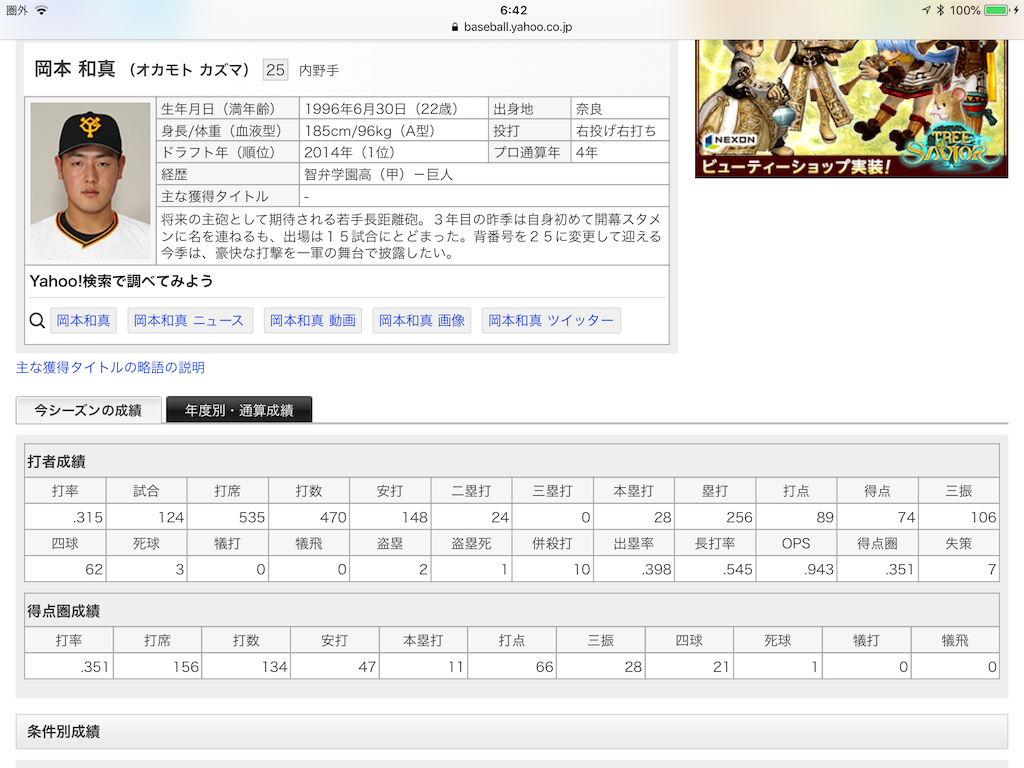The image size is (1024, 768).
Task: Click the slugging value .545
Action: pos(737,569)
